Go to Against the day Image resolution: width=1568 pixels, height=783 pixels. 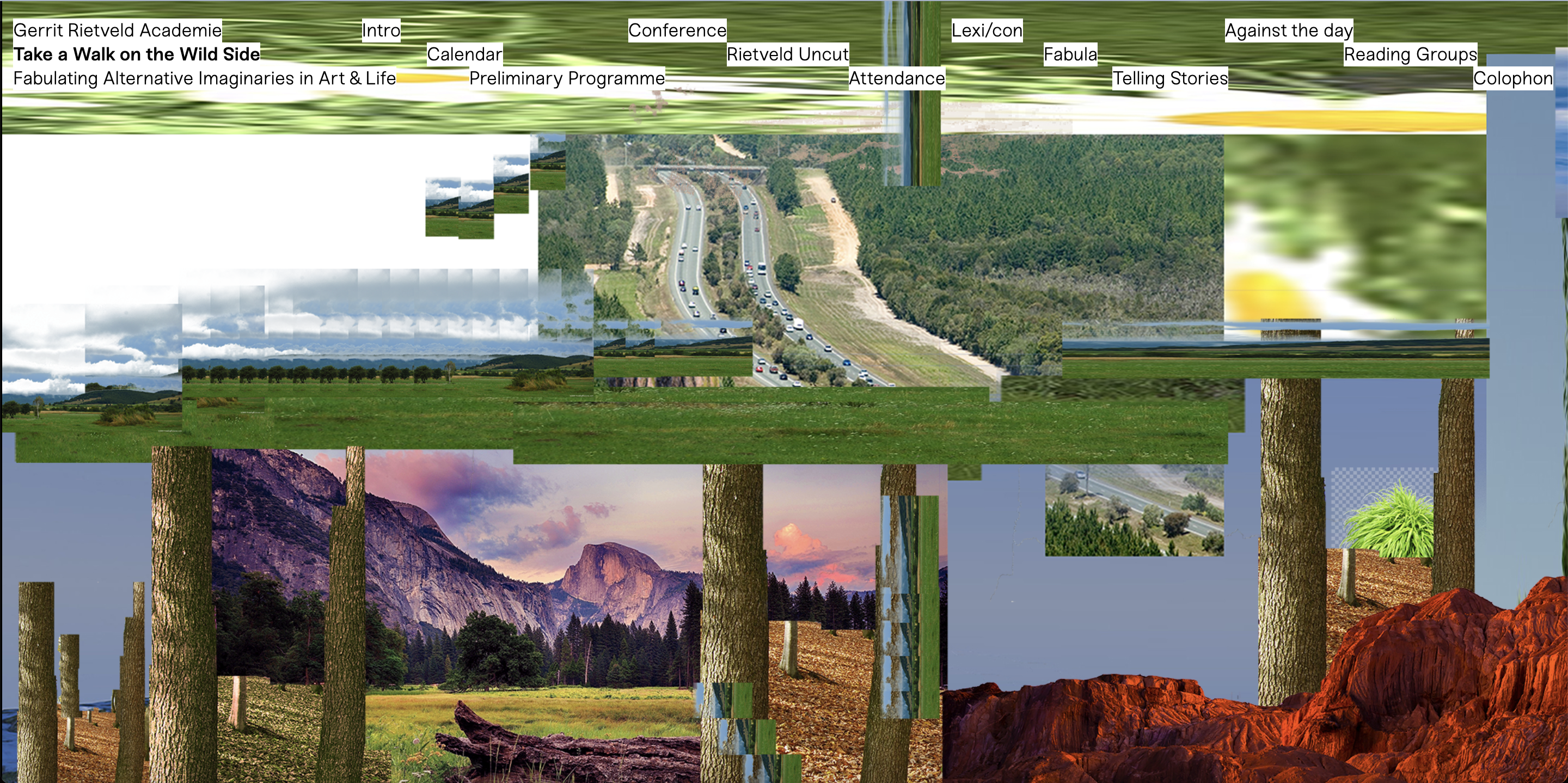point(1289,30)
